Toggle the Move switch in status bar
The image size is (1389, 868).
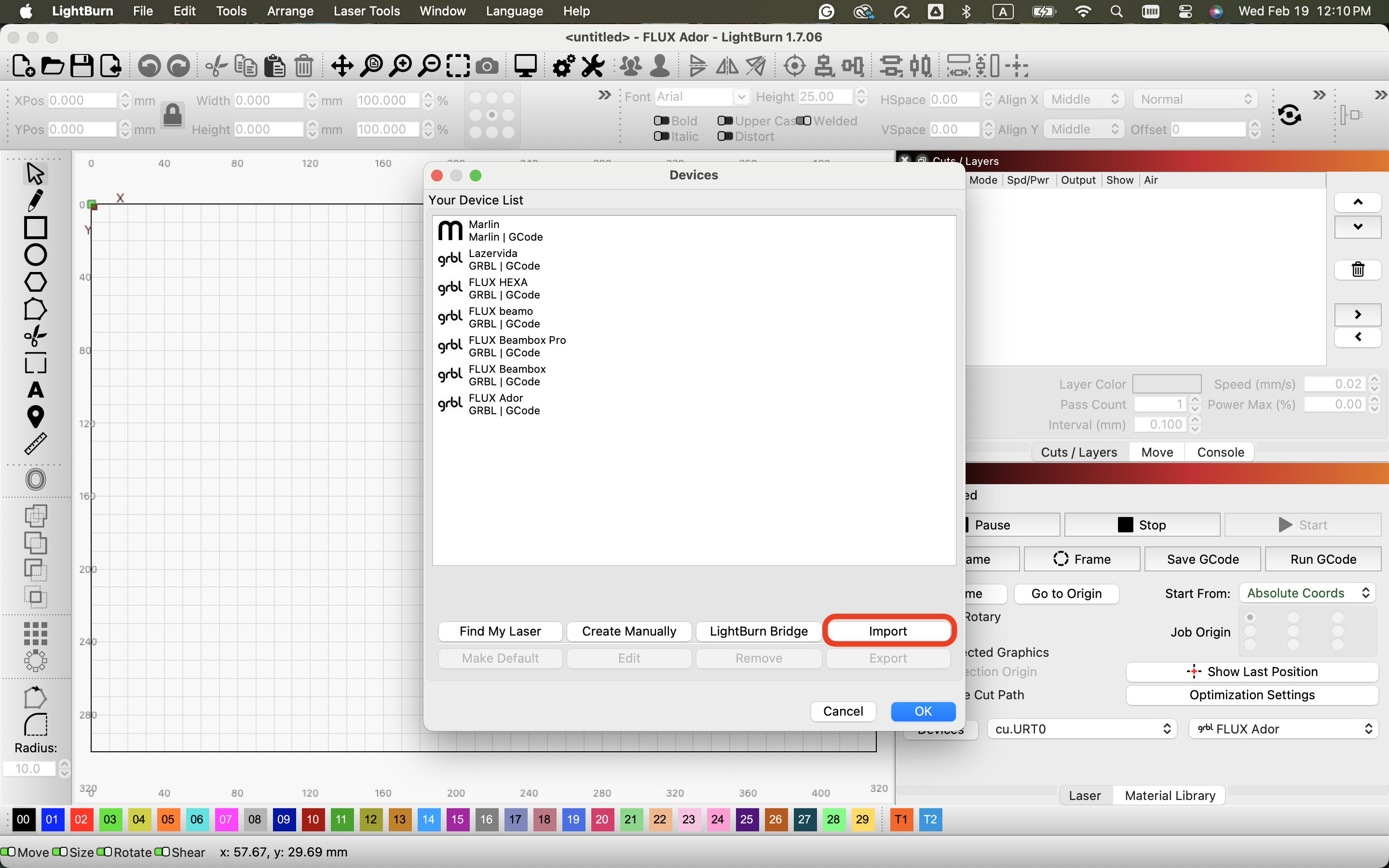pos(8,851)
